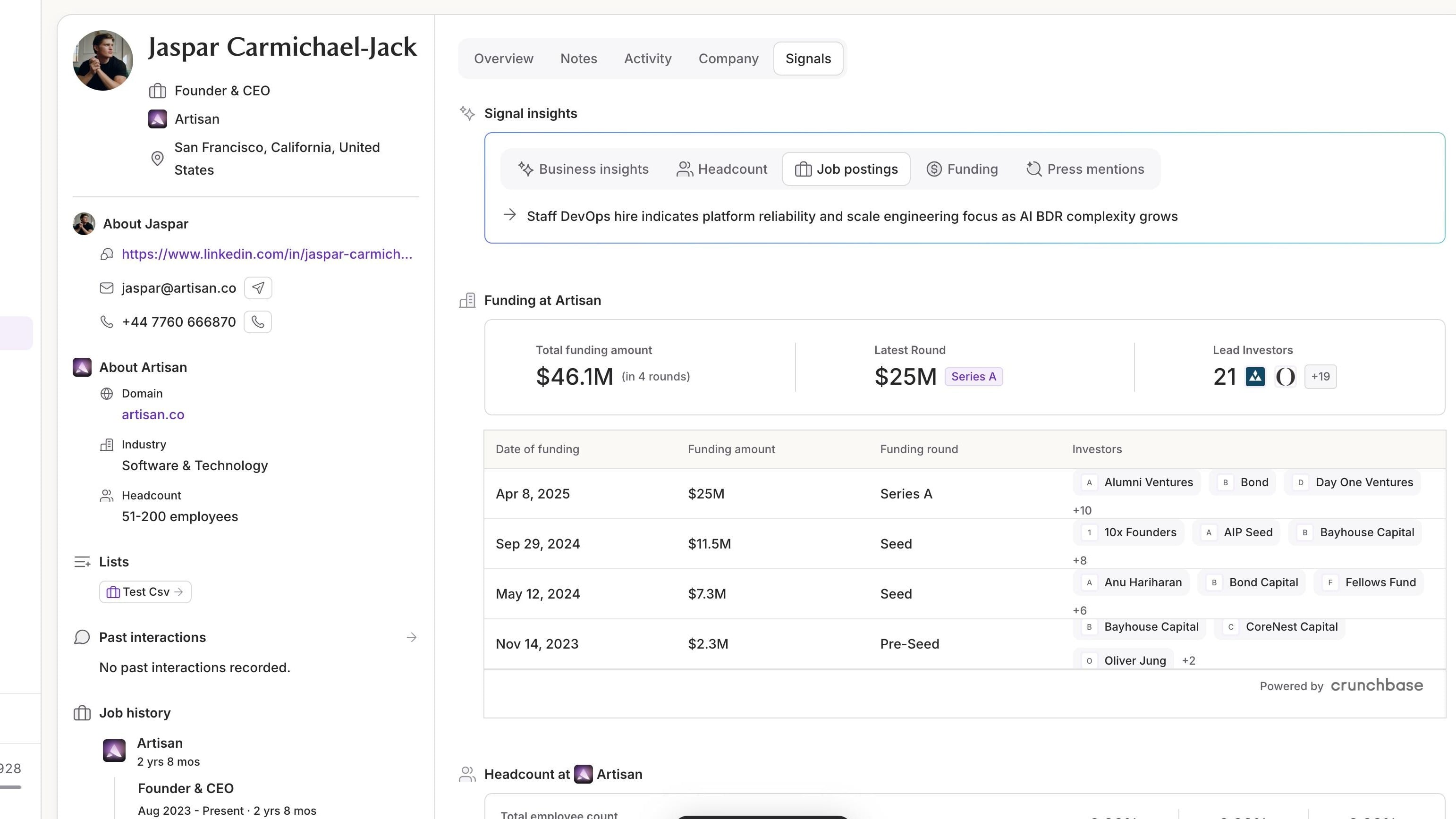Click the Bond Capital investor chip
The width and height of the screenshot is (1456, 819).
[1252, 583]
